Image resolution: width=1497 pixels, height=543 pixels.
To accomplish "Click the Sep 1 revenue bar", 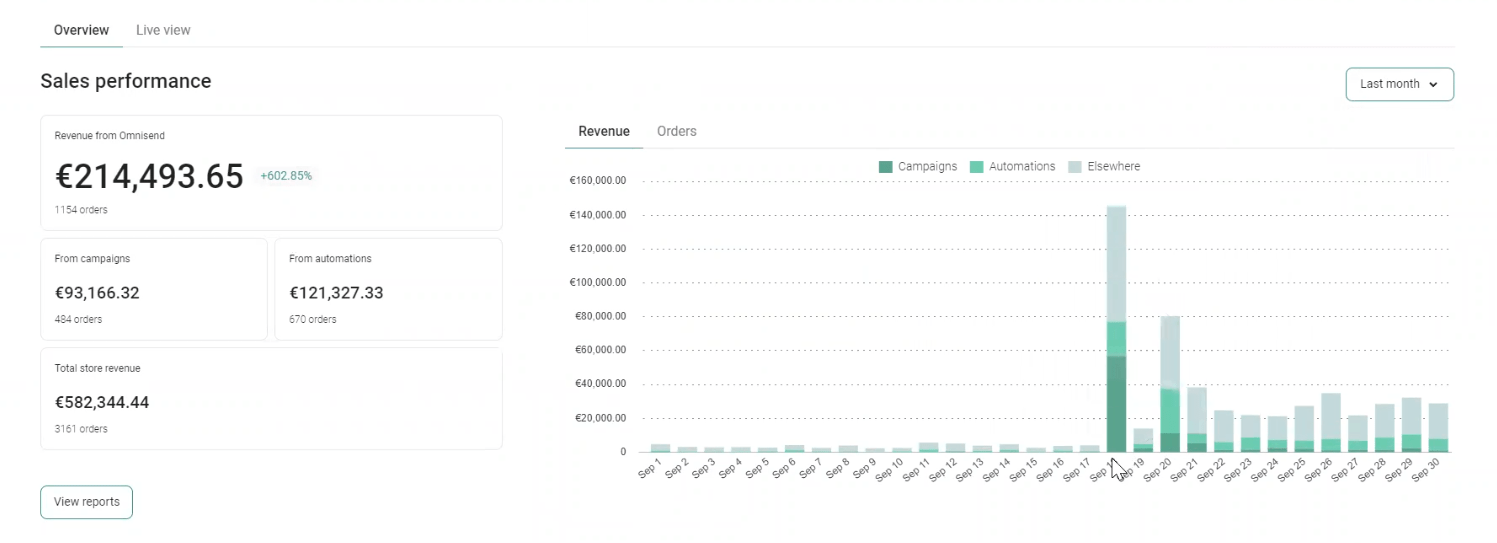I will click(660, 448).
